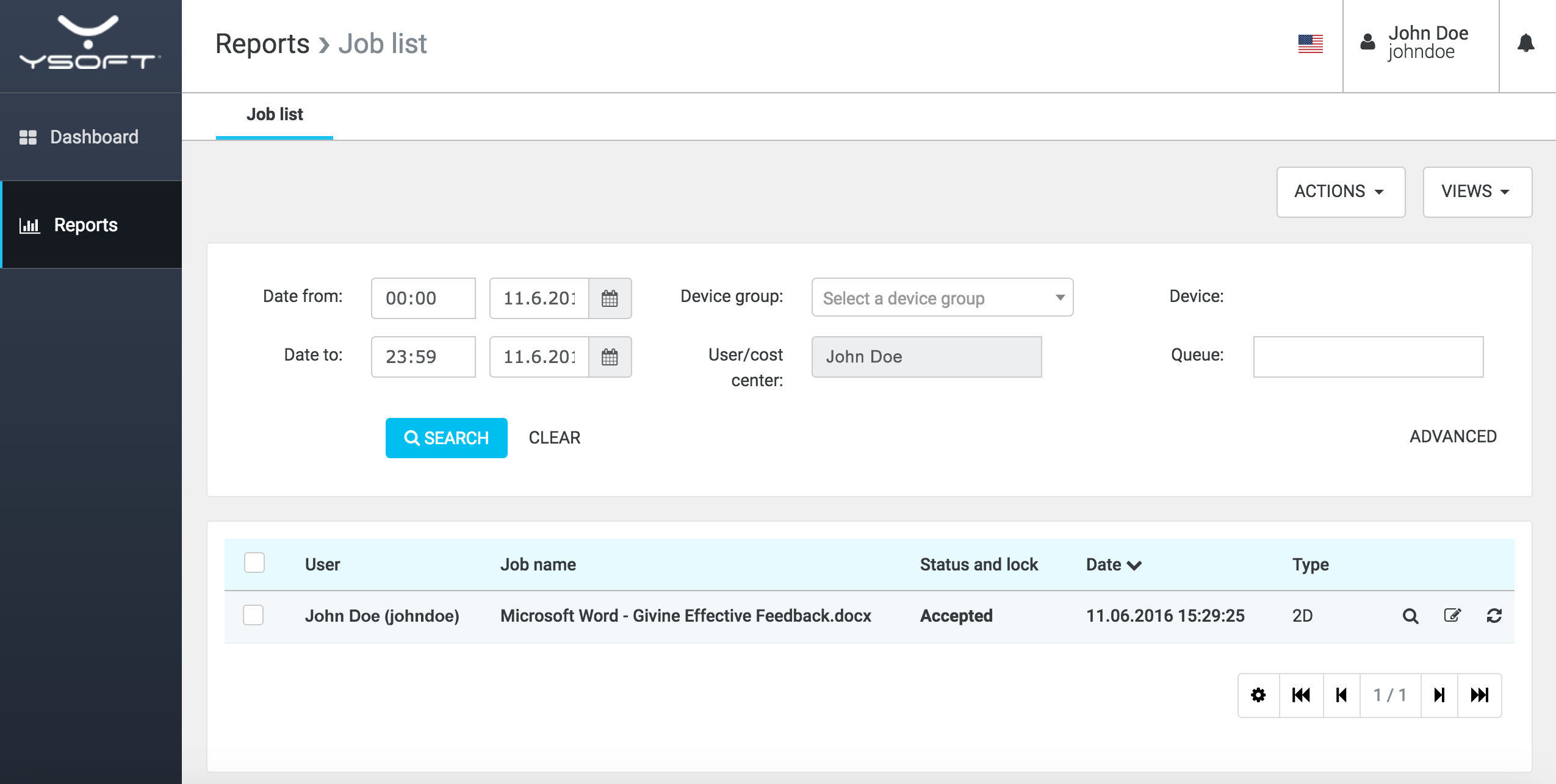Screen dimensions: 1556x784
Task: Select all jobs with header checkbox
Action: 254,563
